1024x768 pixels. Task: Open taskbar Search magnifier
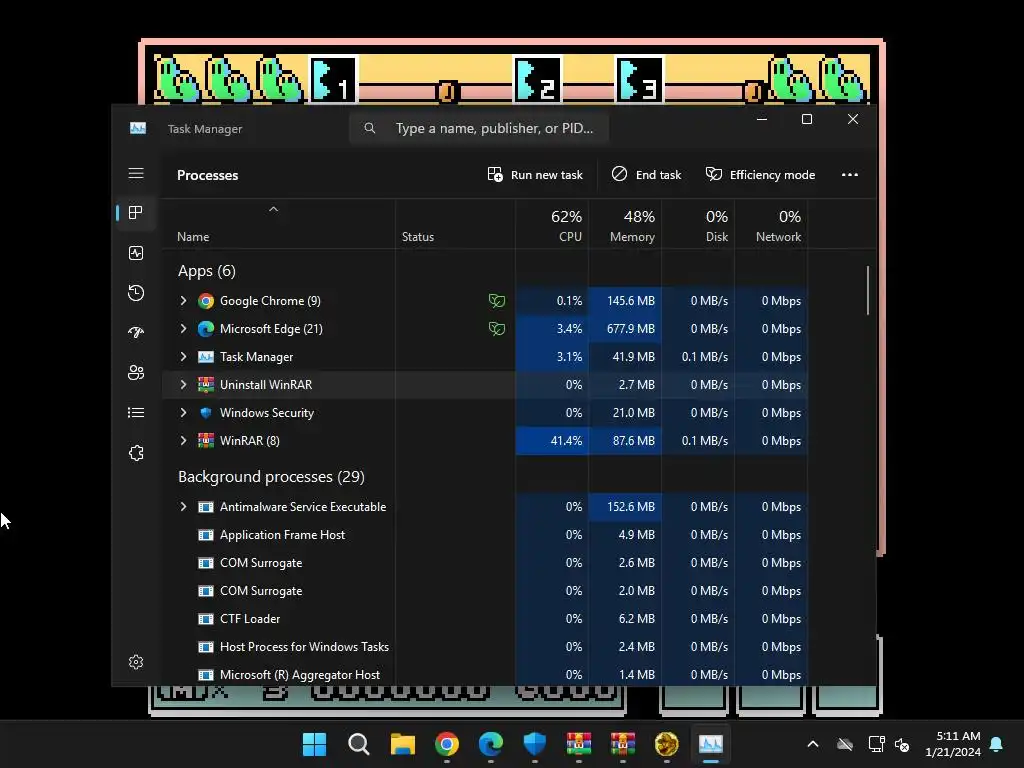click(359, 744)
